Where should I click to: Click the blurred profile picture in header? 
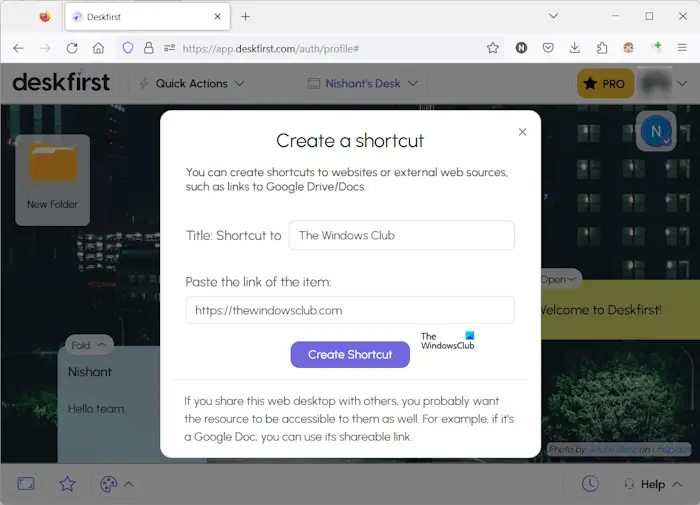click(655, 83)
